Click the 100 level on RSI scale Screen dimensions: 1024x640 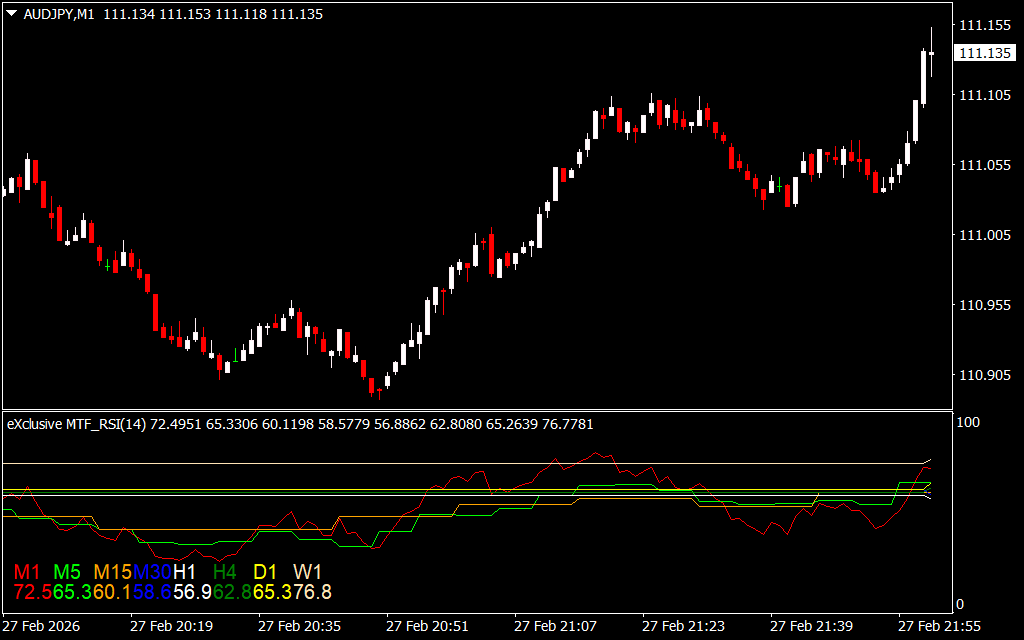969,423
